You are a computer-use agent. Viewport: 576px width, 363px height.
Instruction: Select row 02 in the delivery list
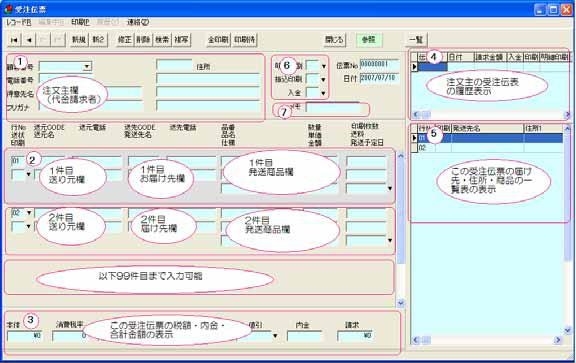pyautogui.click(x=487, y=148)
